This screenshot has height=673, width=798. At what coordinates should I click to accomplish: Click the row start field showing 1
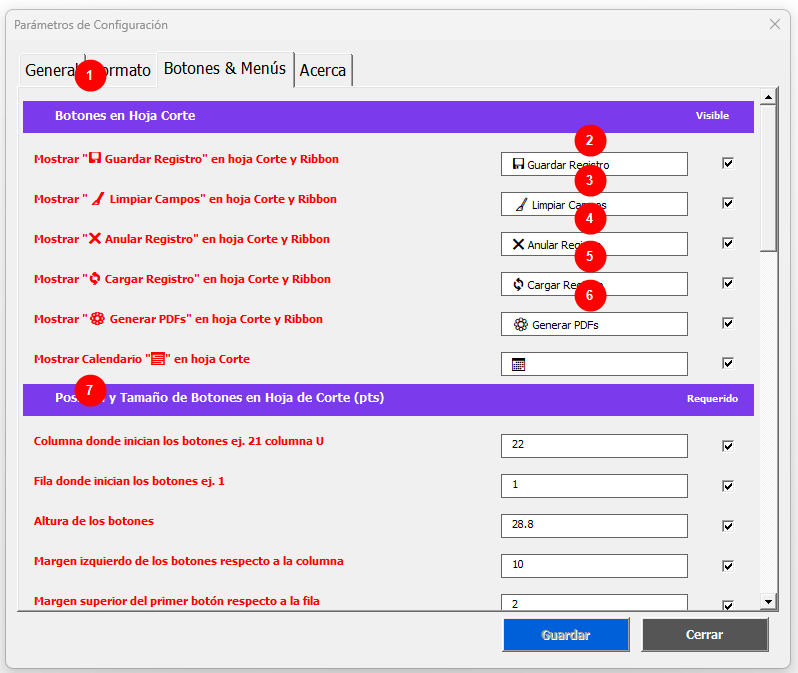click(594, 486)
